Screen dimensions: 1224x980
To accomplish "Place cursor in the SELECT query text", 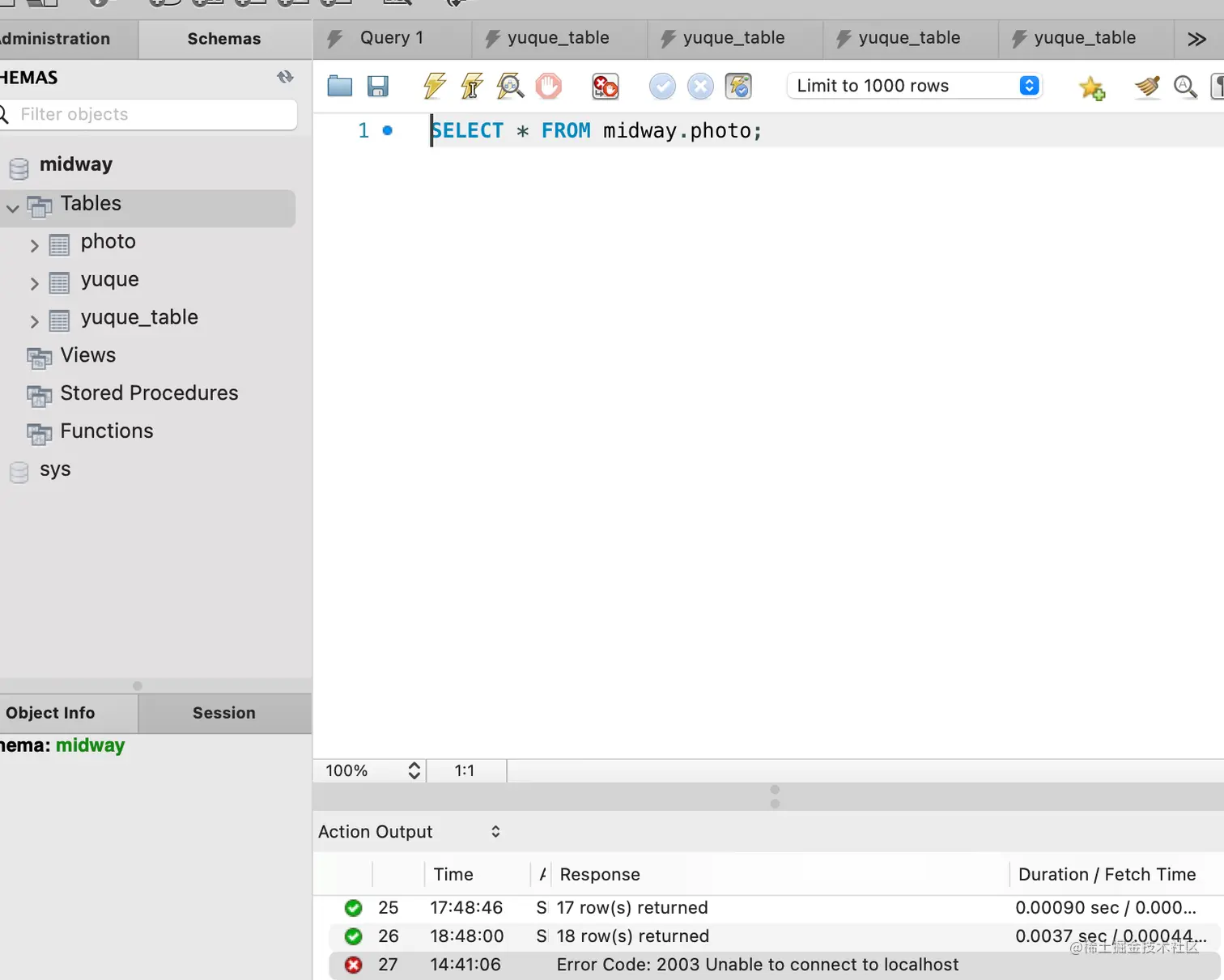I will coord(596,130).
